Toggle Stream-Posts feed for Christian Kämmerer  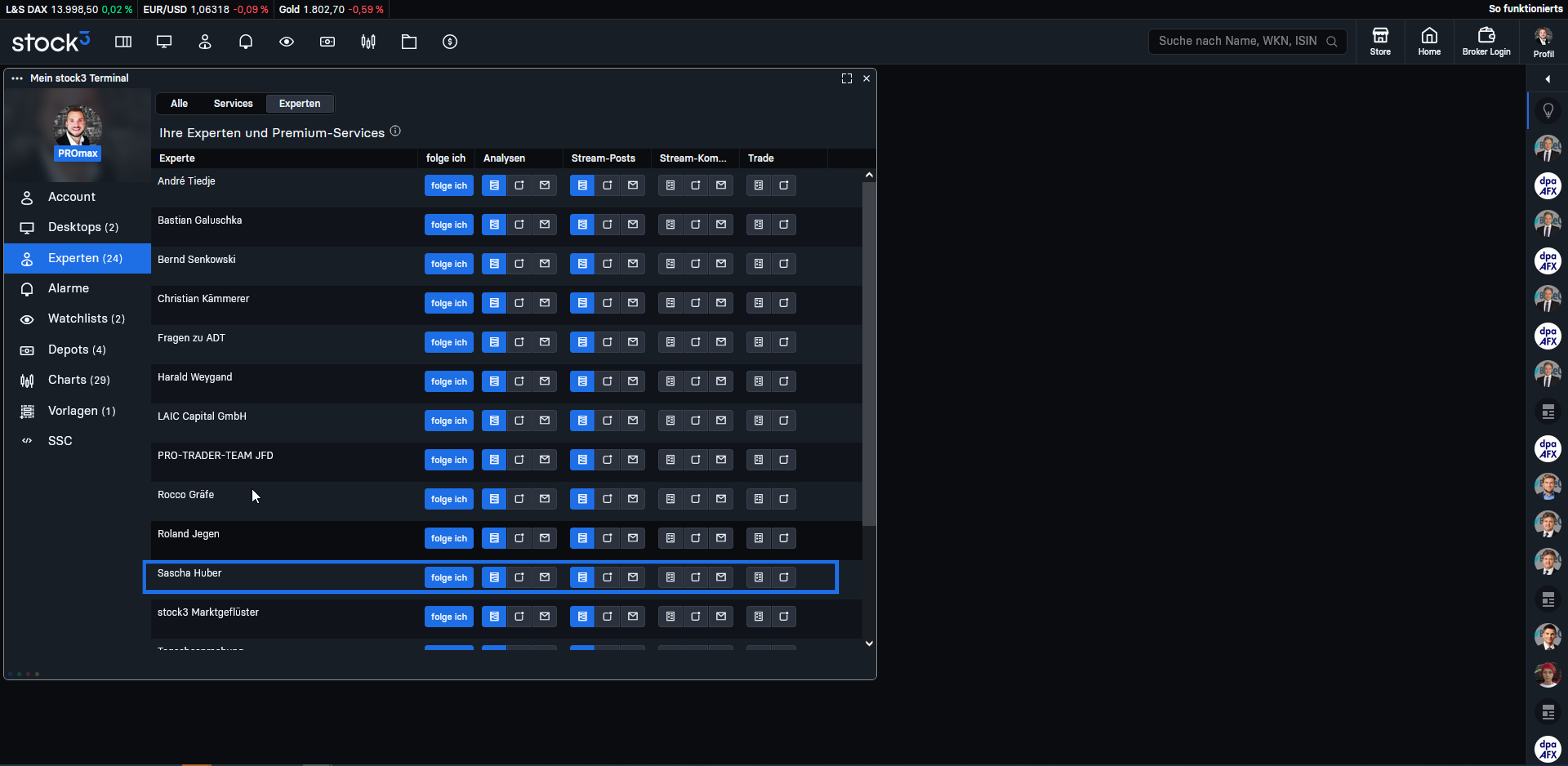point(582,303)
